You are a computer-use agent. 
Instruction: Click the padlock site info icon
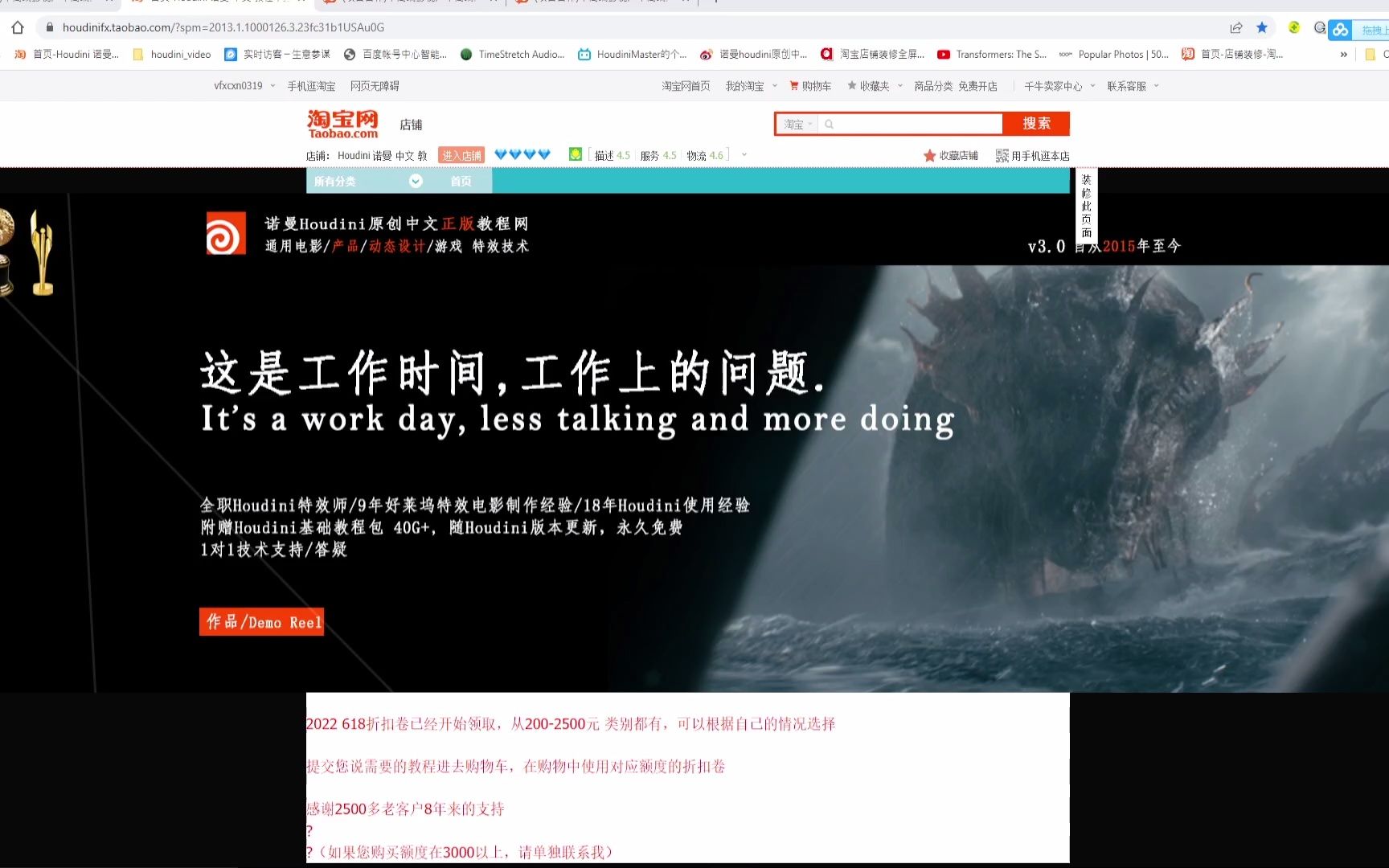[50, 27]
